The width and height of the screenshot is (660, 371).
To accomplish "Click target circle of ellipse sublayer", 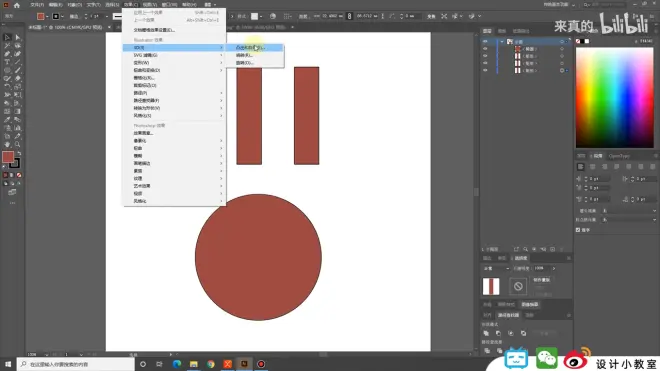I will (x=562, y=49).
